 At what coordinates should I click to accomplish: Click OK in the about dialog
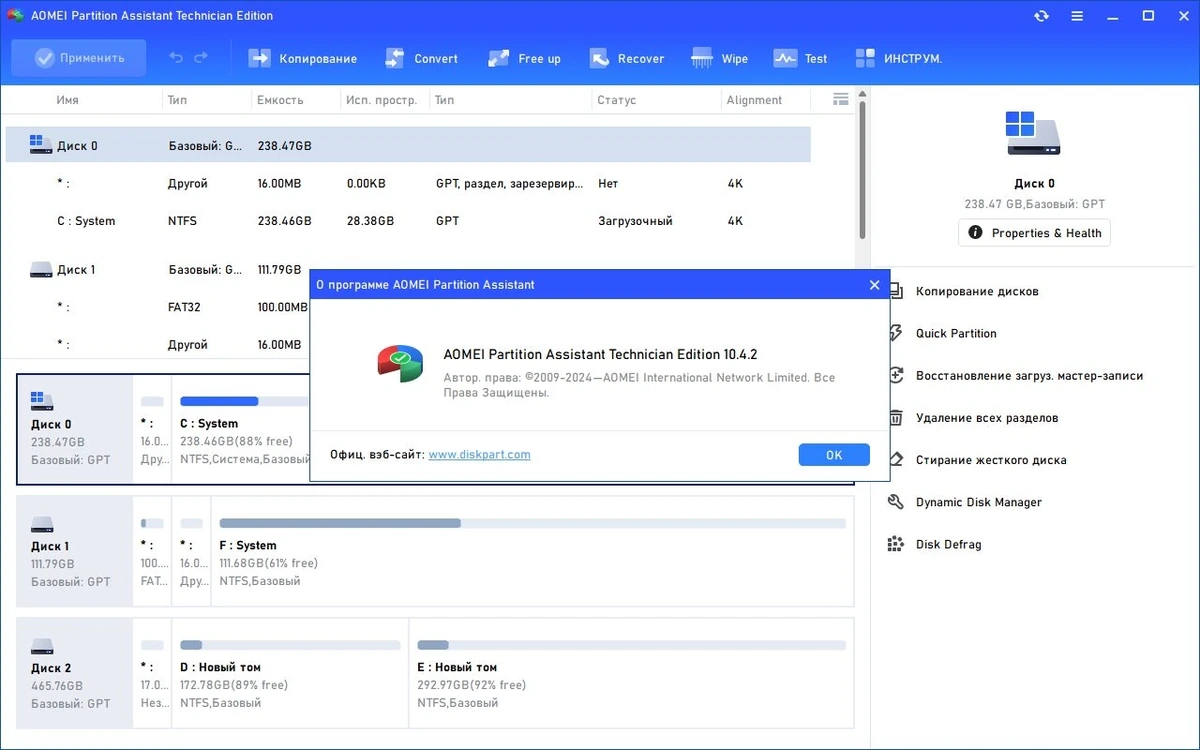tap(834, 455)
